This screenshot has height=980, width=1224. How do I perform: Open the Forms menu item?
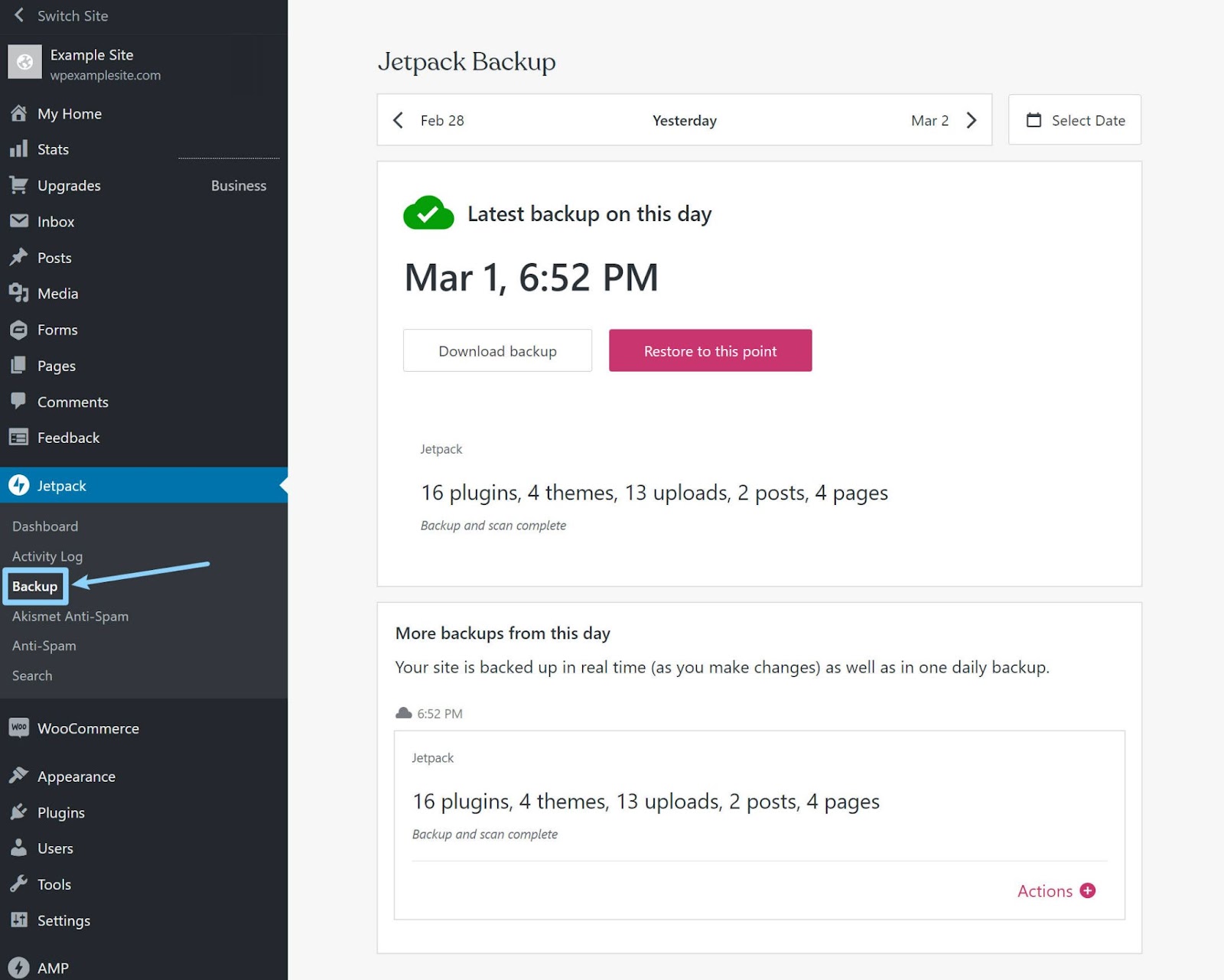144,330
